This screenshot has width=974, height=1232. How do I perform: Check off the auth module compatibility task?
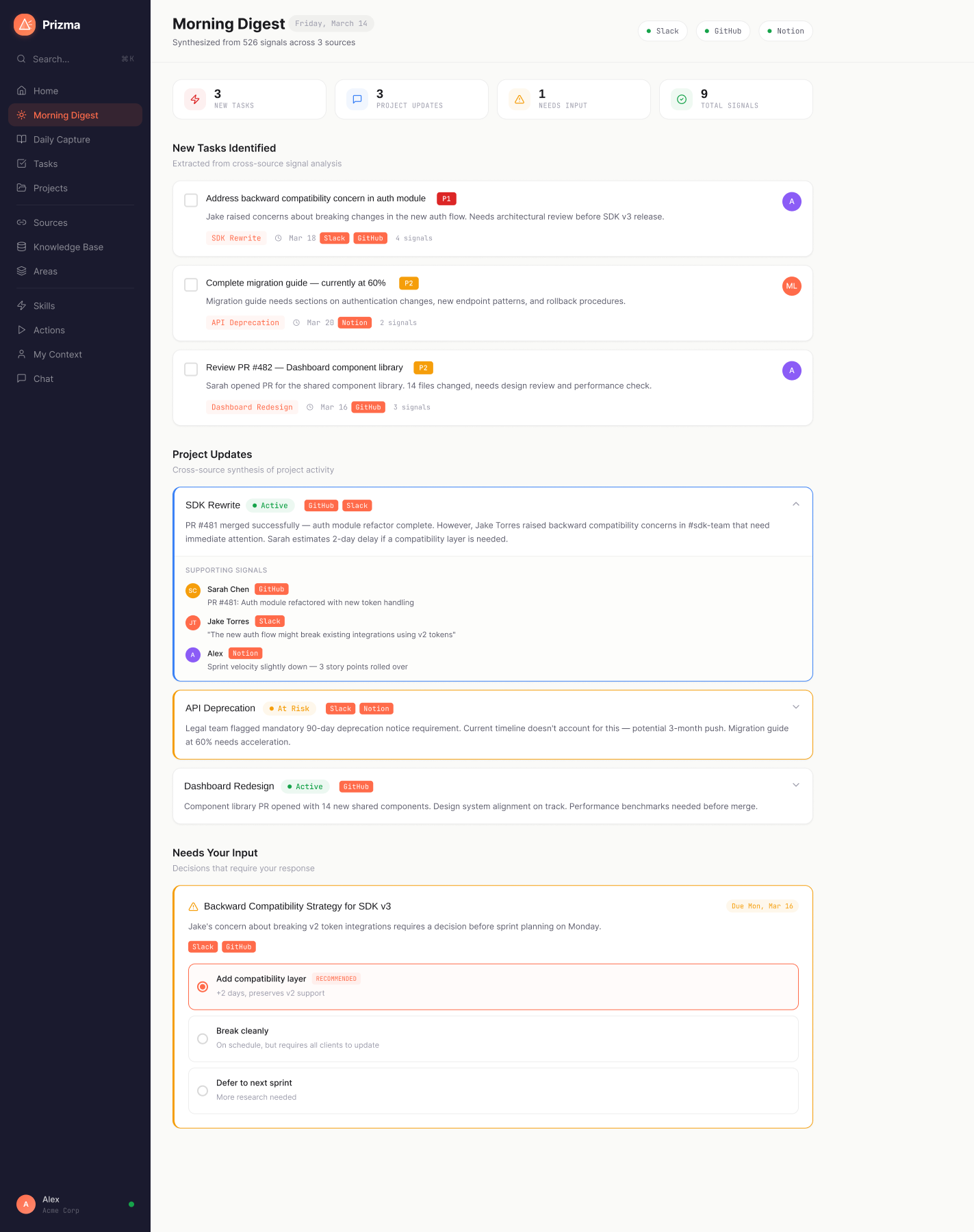pyautogui.click(x=192, y=200)
